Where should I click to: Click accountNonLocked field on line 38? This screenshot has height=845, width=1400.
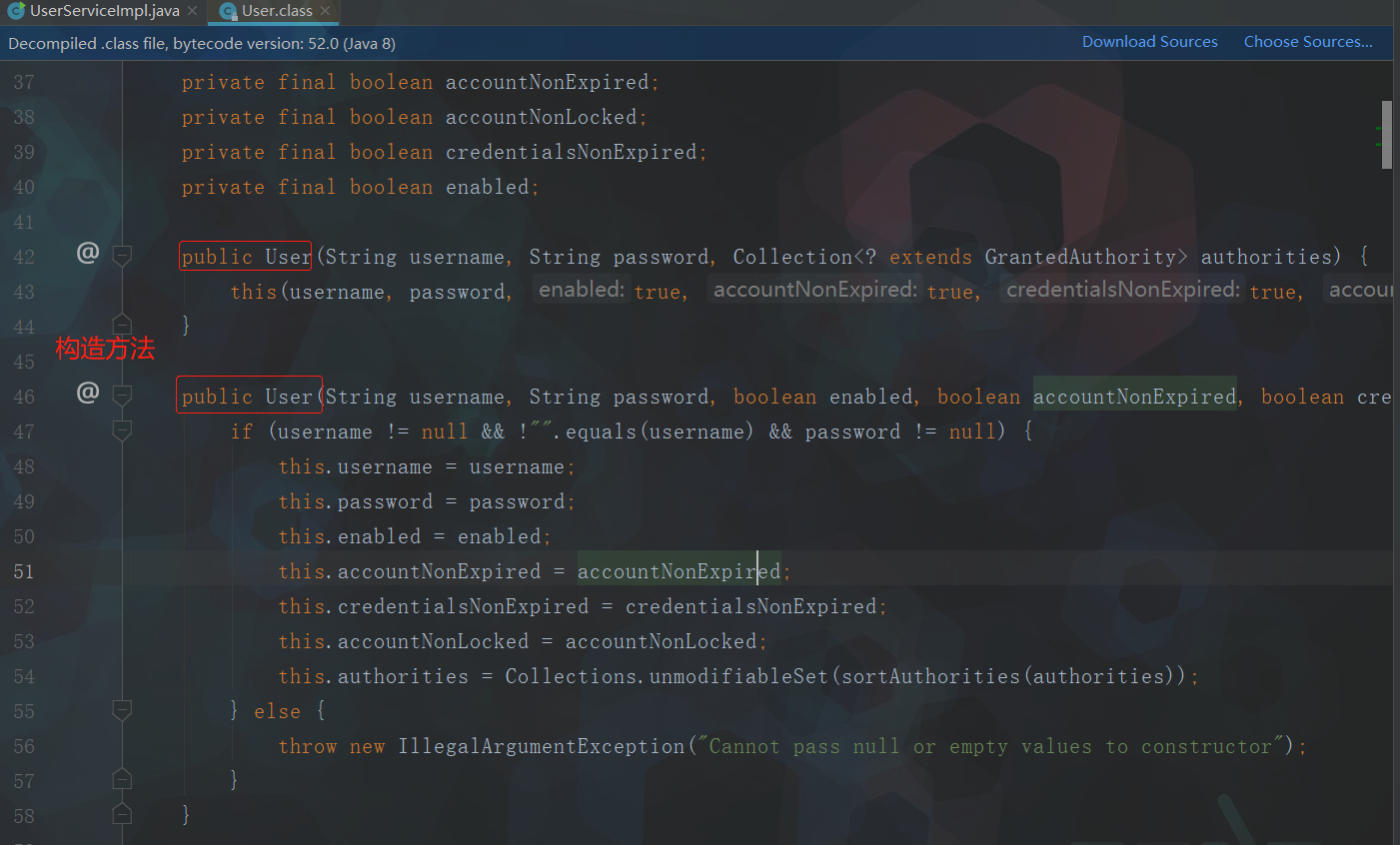pos(541,117)
